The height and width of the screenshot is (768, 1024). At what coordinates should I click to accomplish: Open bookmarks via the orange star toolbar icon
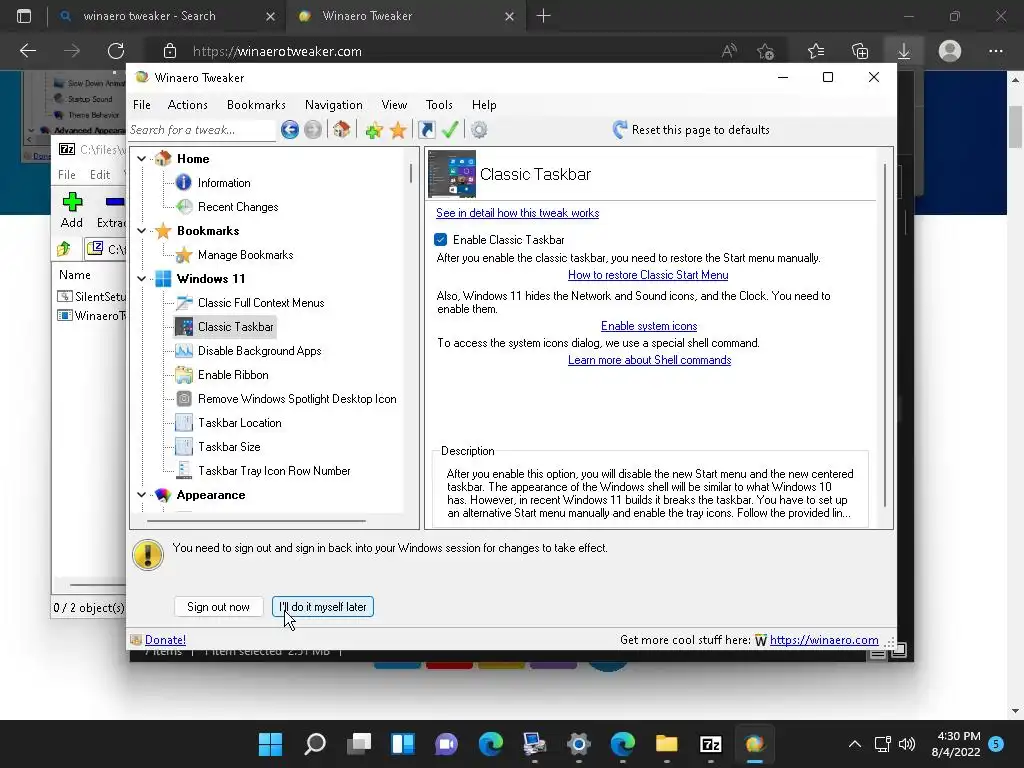click(x=398, y=130)
